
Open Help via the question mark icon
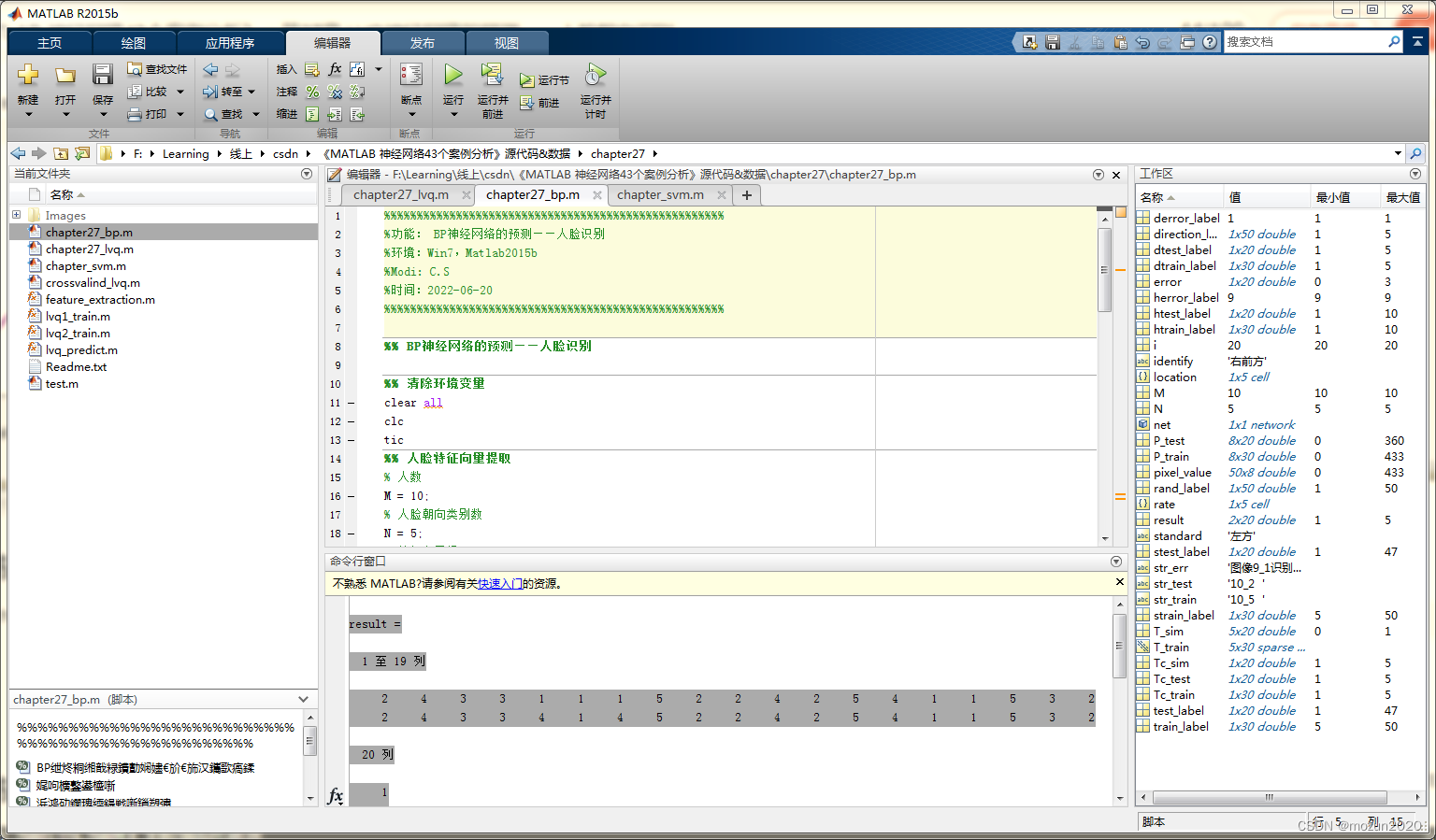pos(1210,42)
